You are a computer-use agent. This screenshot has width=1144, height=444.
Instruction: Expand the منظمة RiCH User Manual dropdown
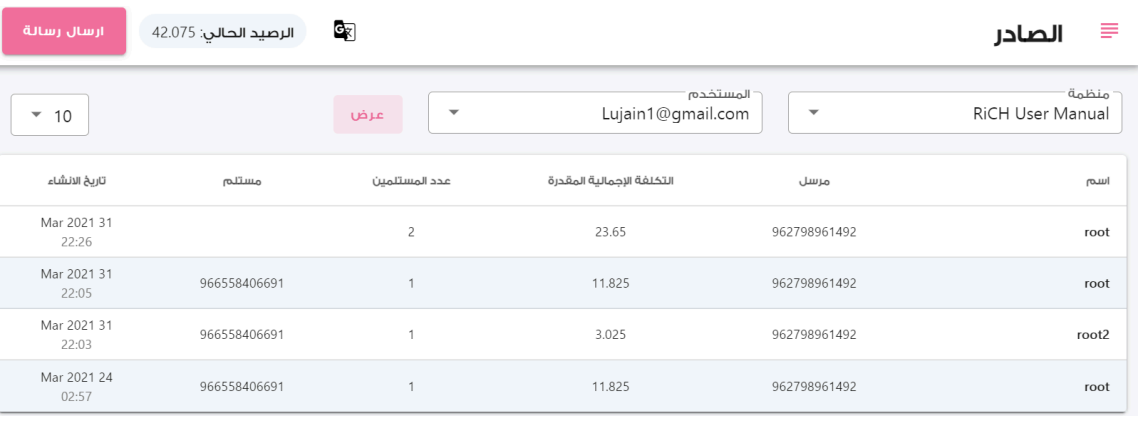[955, 113]
